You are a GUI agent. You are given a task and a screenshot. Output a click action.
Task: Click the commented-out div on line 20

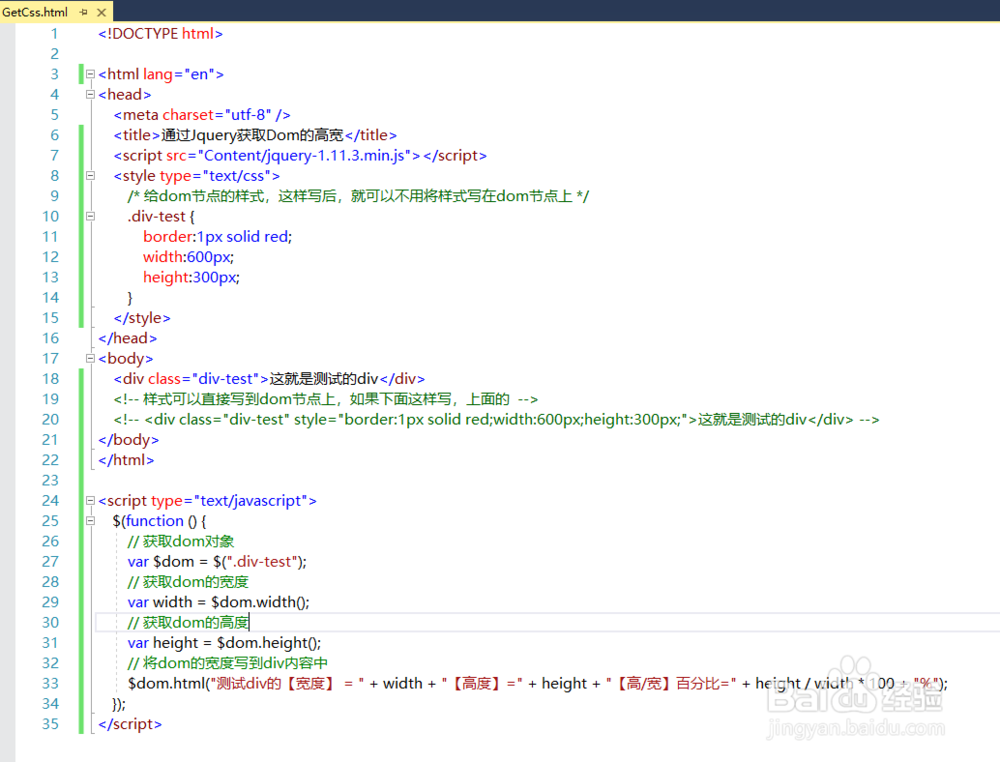[497, 420]
